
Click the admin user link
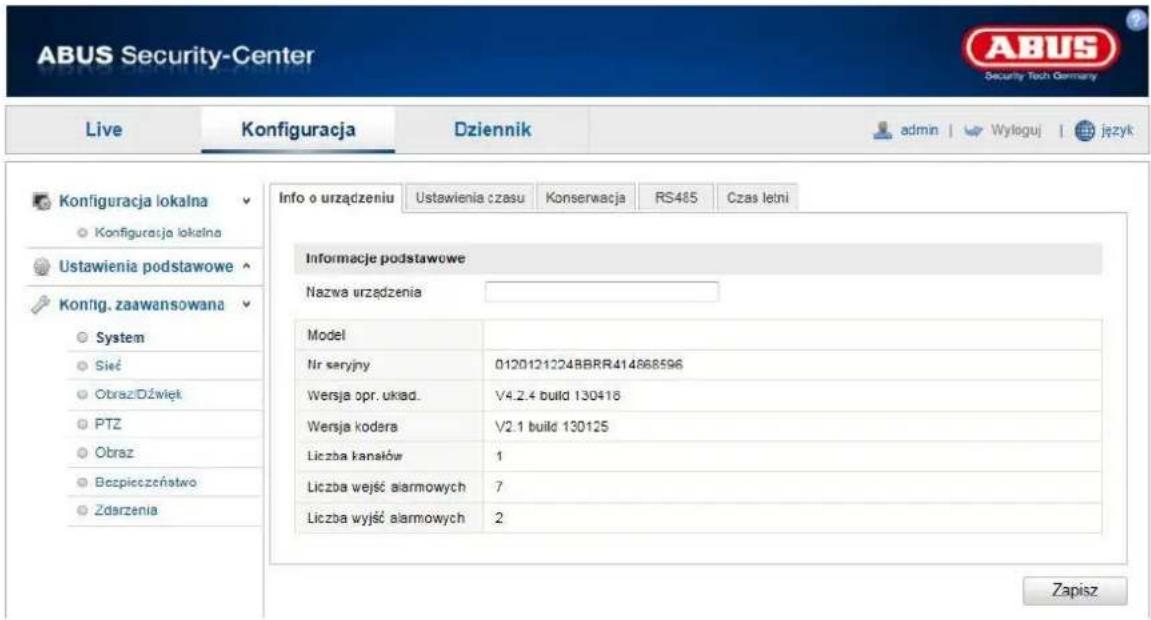[919, 131]
